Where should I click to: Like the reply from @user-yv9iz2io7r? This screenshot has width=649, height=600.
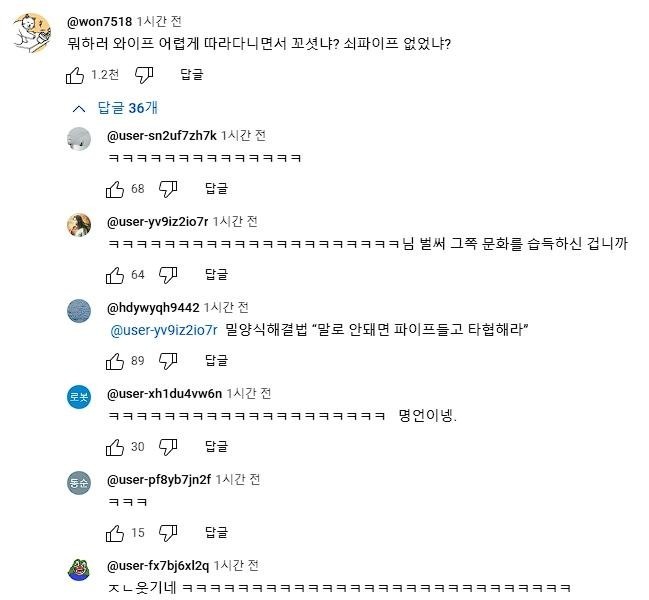115,274
